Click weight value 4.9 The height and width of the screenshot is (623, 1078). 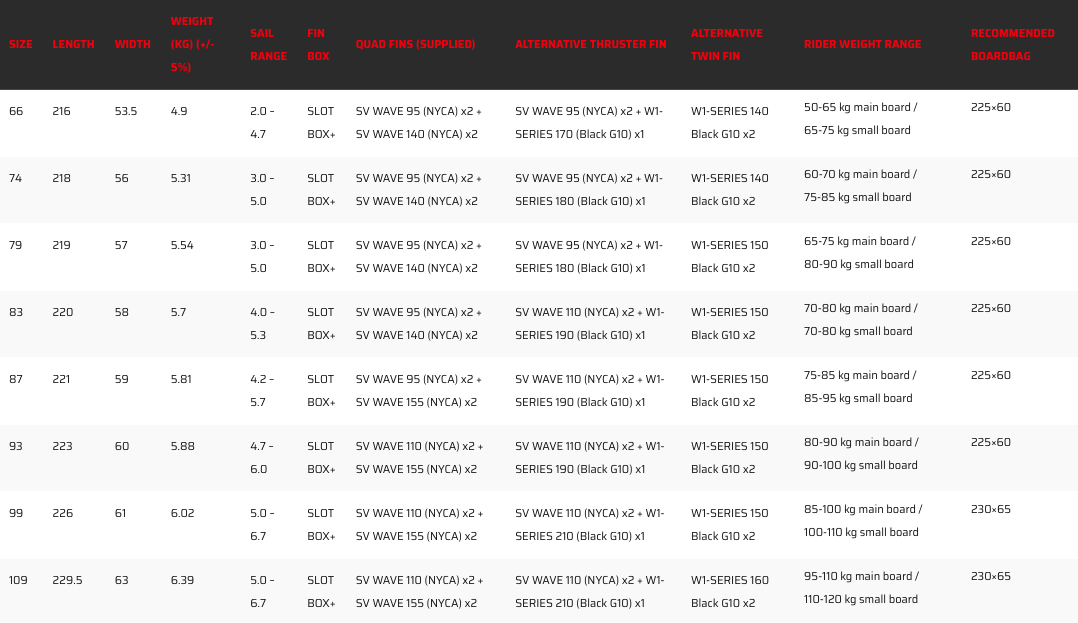[179, 111]
